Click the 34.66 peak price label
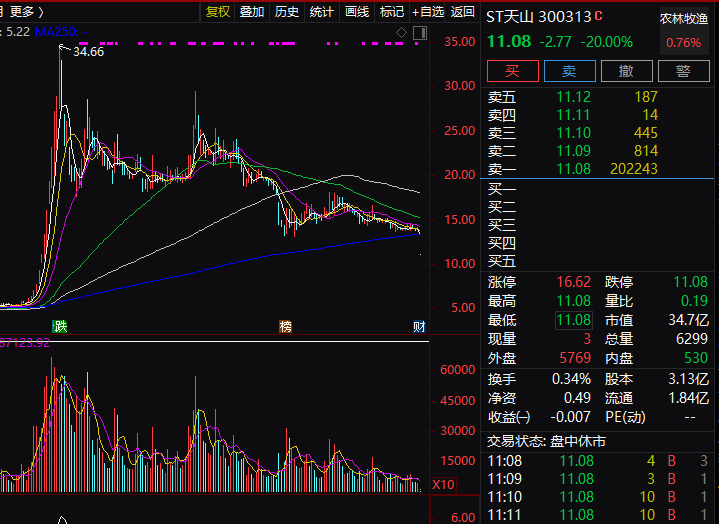The width and height of the screenshot is (719, 524). coord(88,52)
